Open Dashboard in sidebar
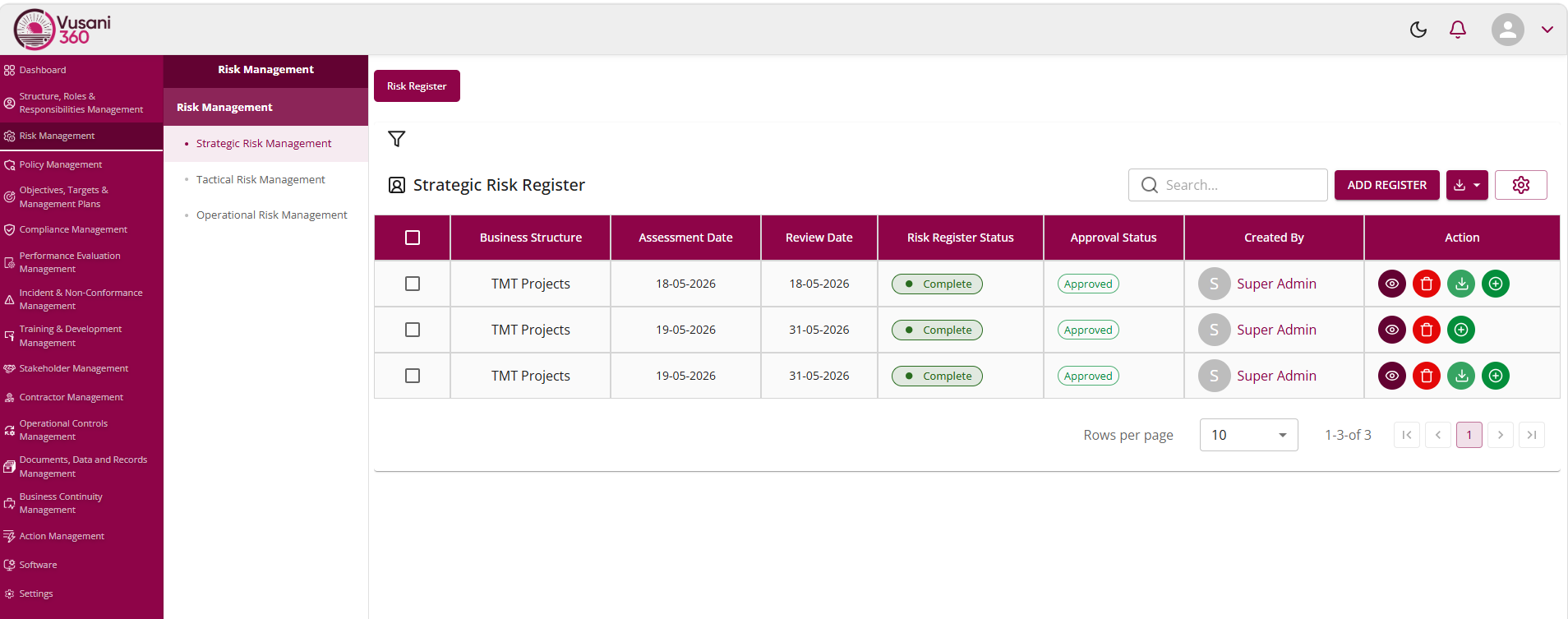1568x619 pixels. click(81, 70)
